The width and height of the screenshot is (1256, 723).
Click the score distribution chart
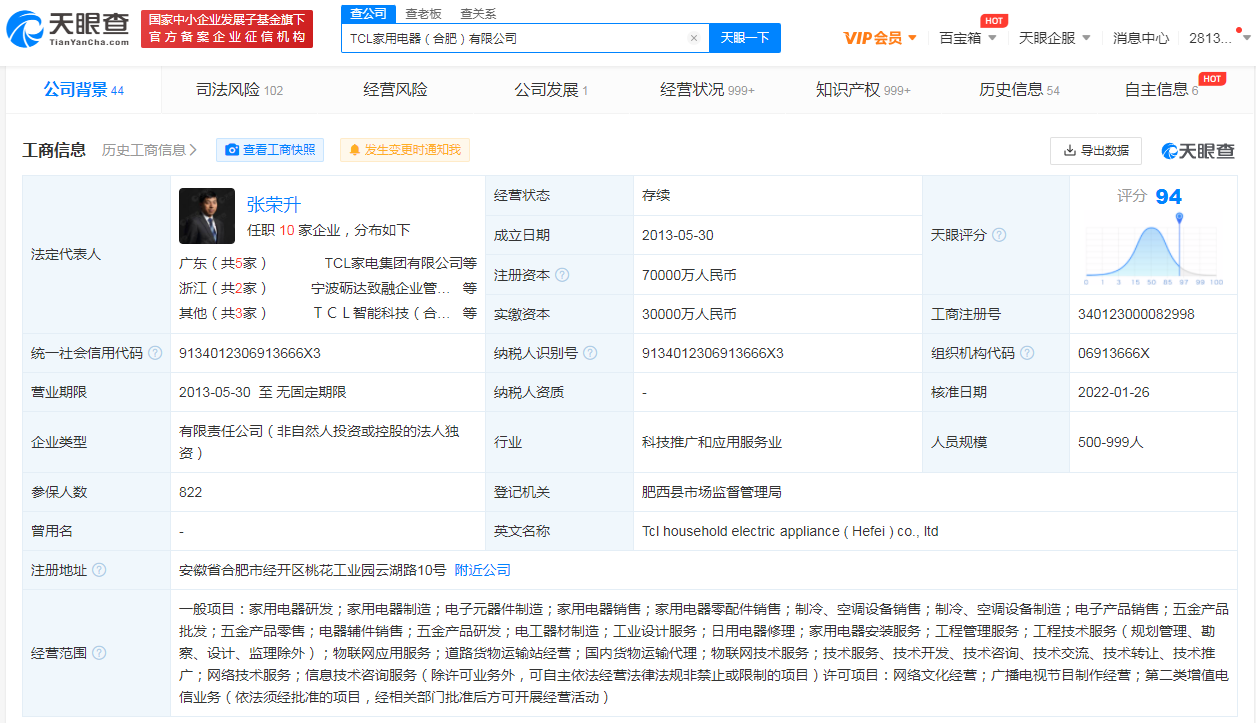(x=1154, y=248)
